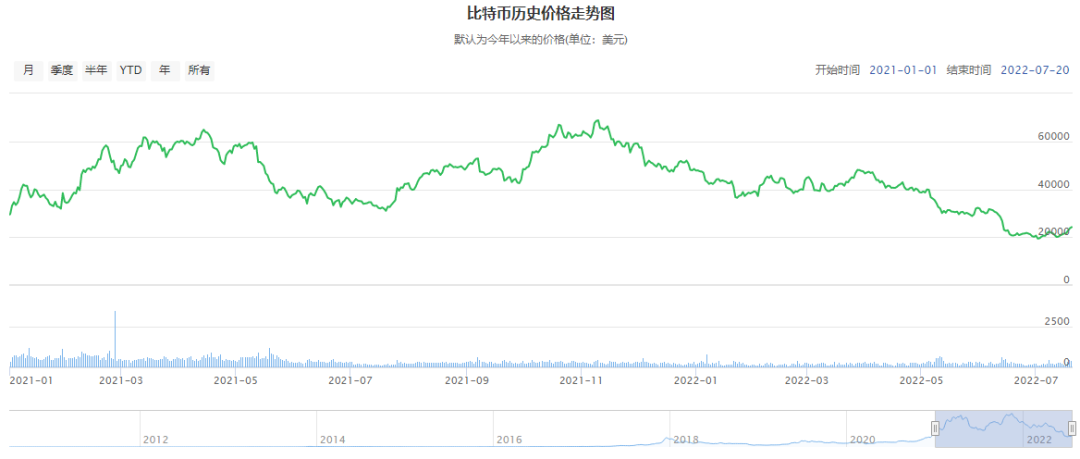Select the YTD range button
Screen dimensions: 1080x459
tap(131, 70)
